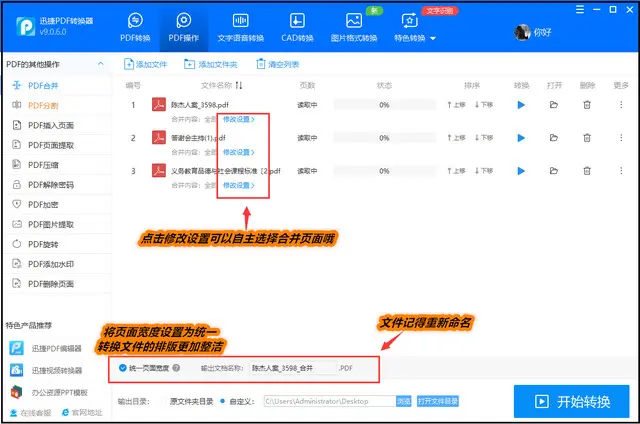640x424 pixels.
Task: Open the 图片格式转换 tab
Action: (x=354, y=27)
